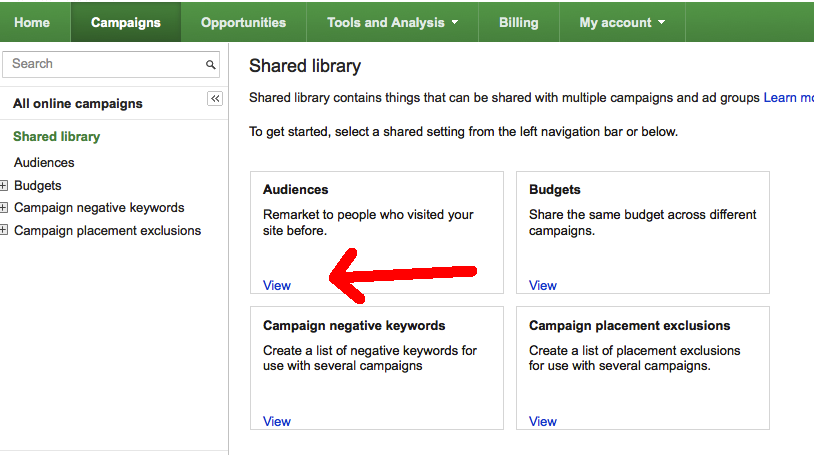The image size is (814, 455).
Task: Open the Billing tab
Action: tap(518, 22)
